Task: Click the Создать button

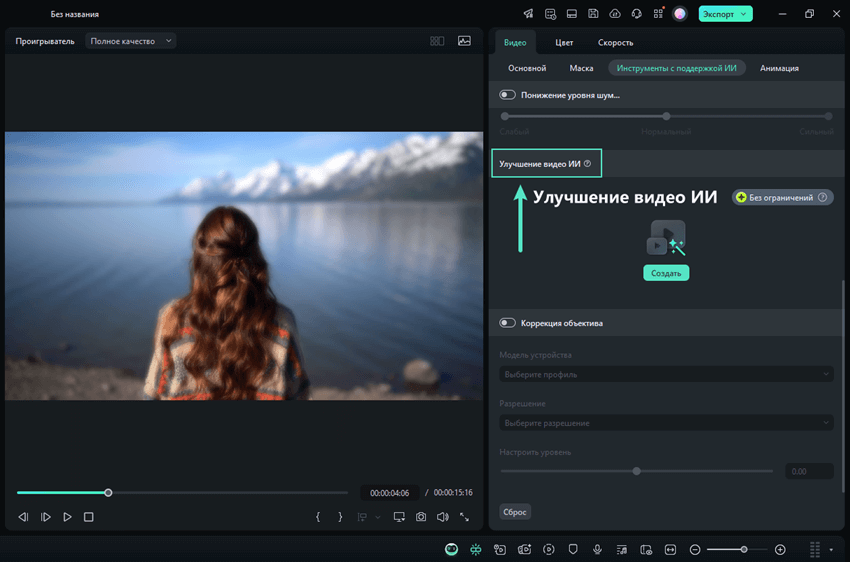Action: pos(666,273)
